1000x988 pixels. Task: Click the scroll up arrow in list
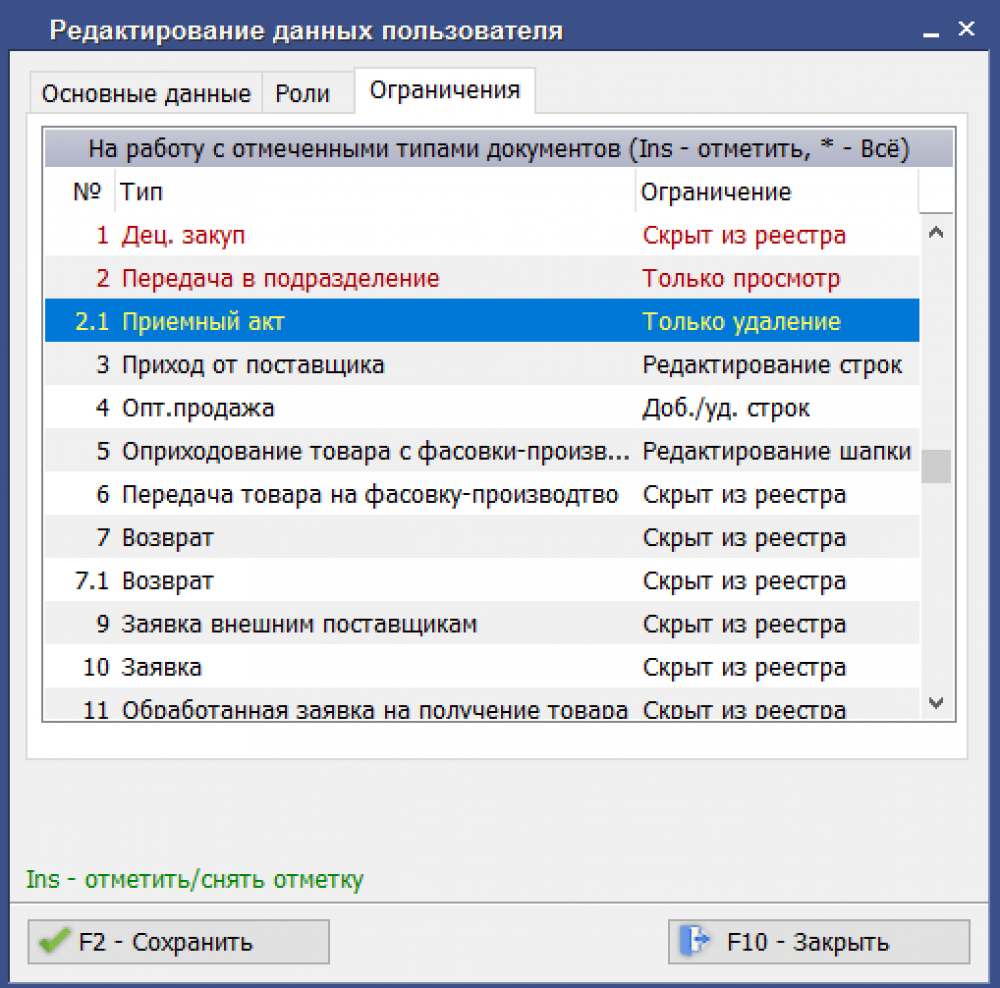click(936, 233)
